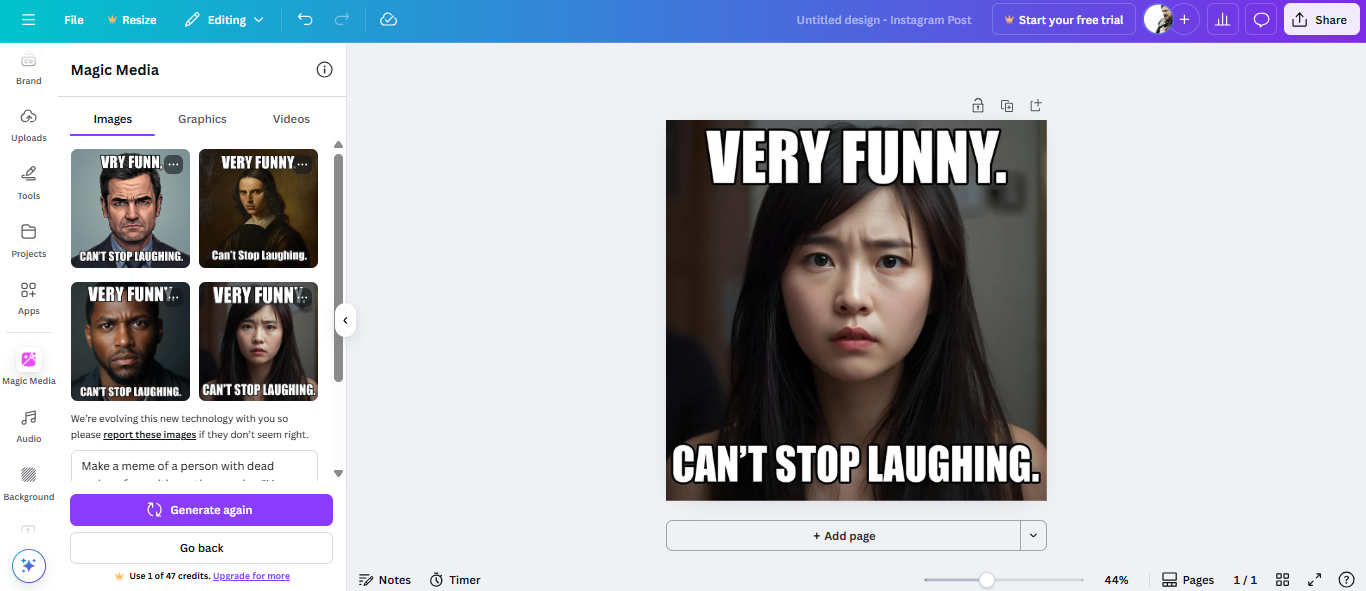Viewport: 1366px width, 591px height.
Task: Select the generated meme thumbnail of the man
Action: [x=130, y=208]
